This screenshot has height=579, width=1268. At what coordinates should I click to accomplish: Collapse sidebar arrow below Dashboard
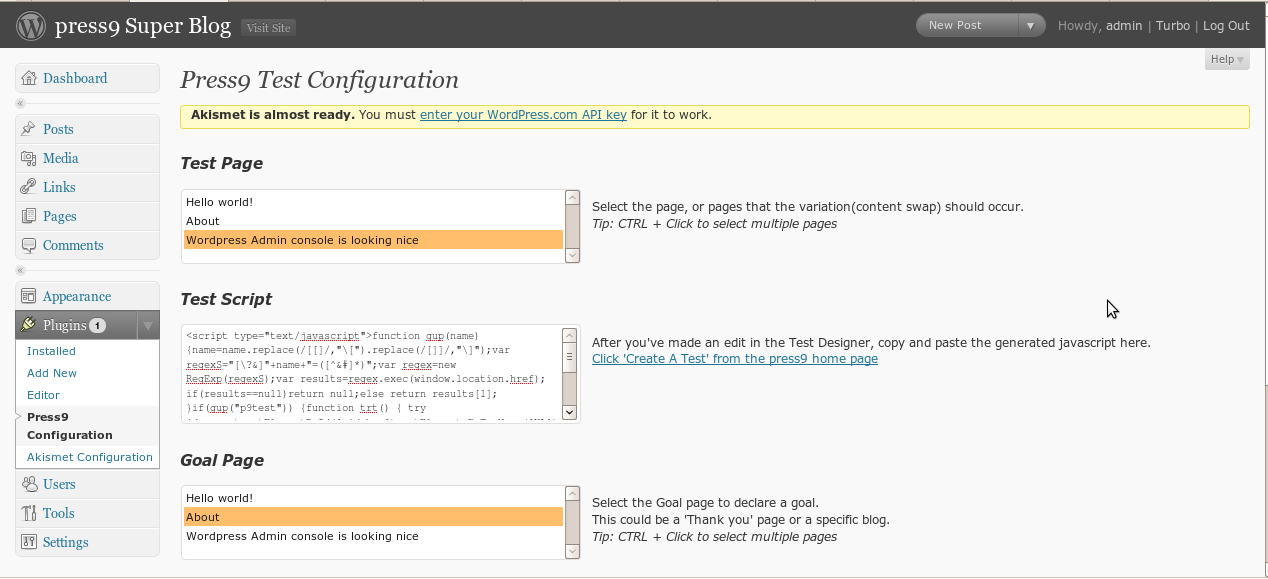[x=21, y=104]
